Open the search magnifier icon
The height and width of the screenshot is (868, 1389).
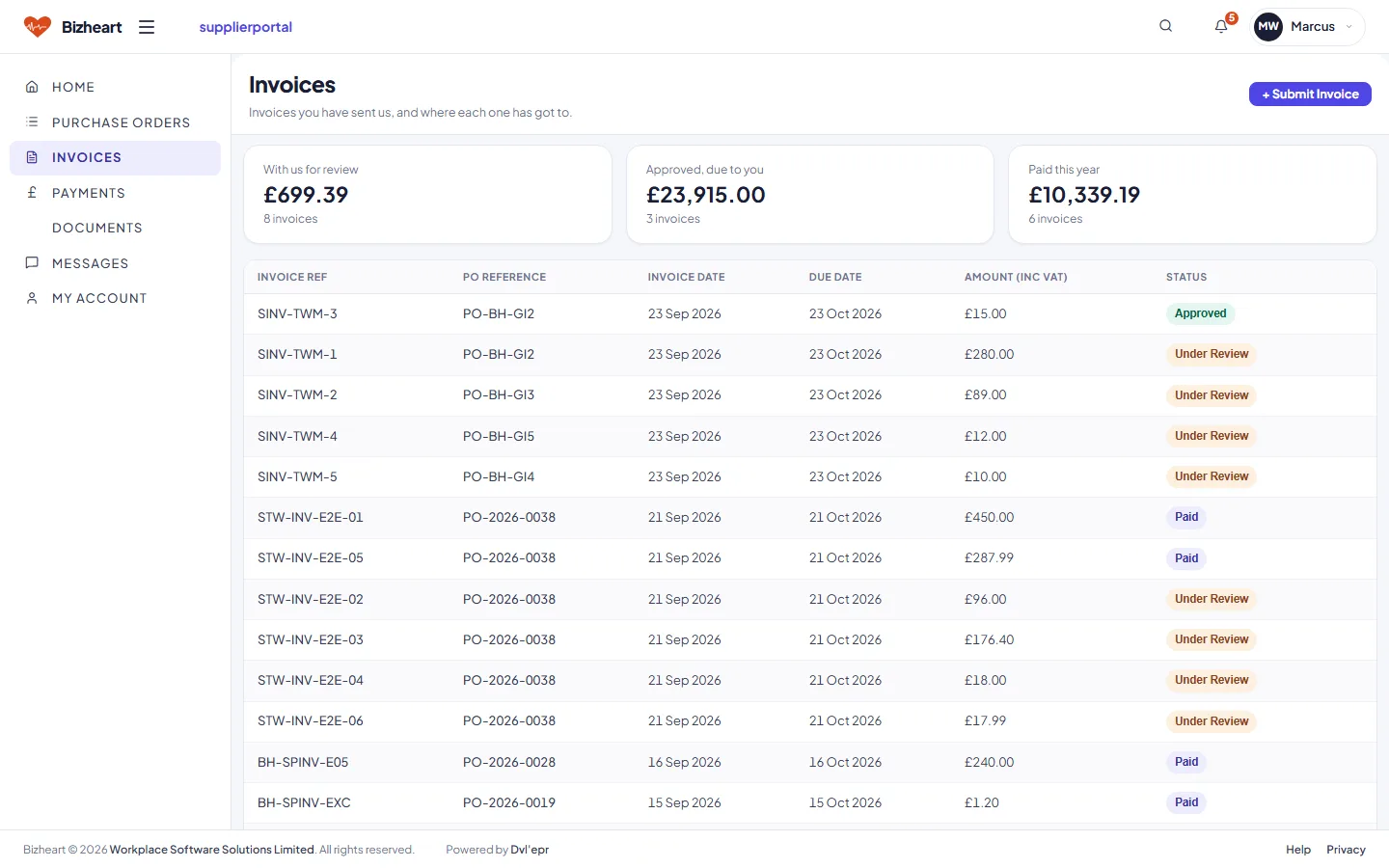(1165, 26)
